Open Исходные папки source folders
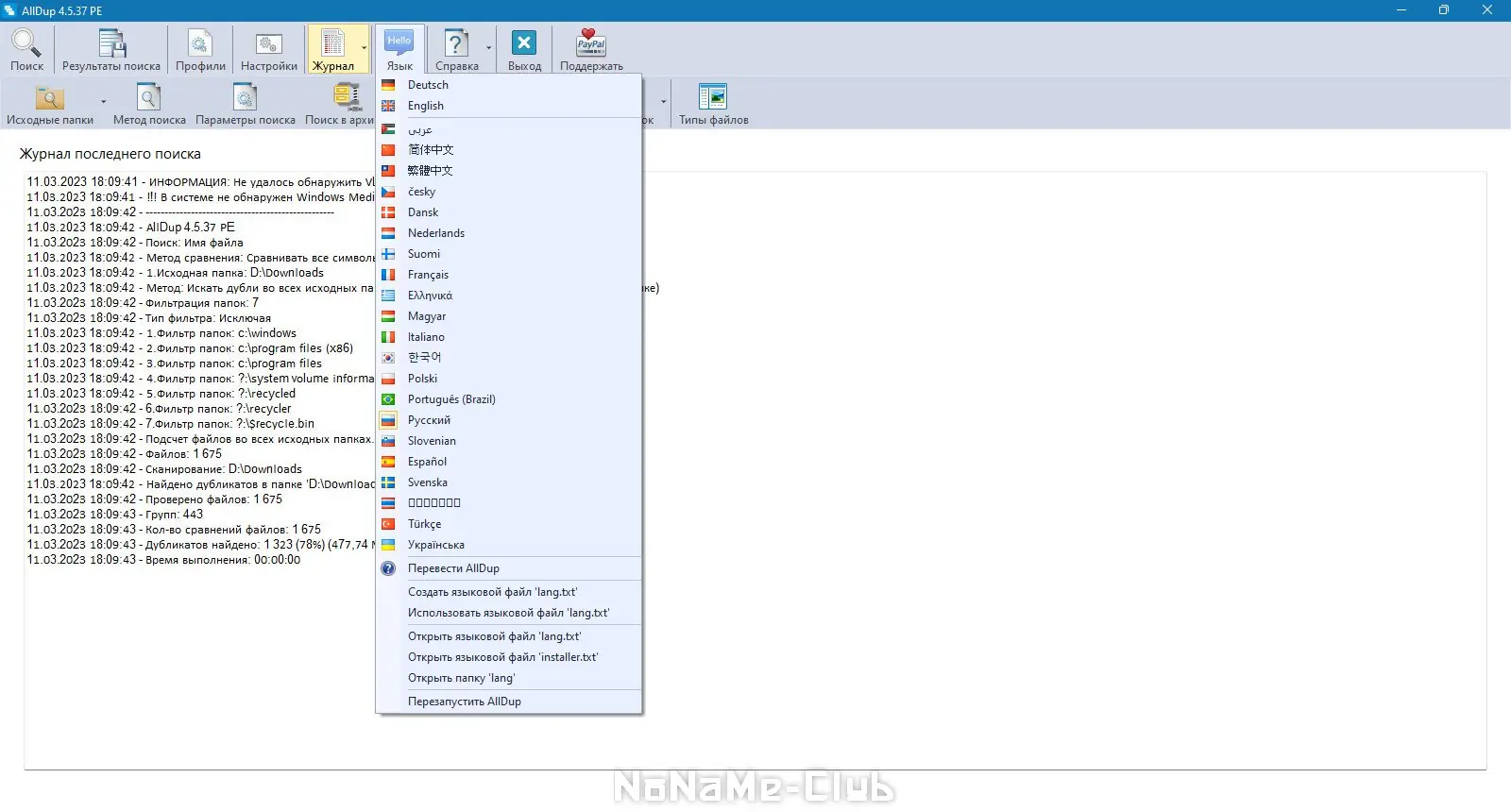Screen dimensions: 1511x812 click(50, 104)
